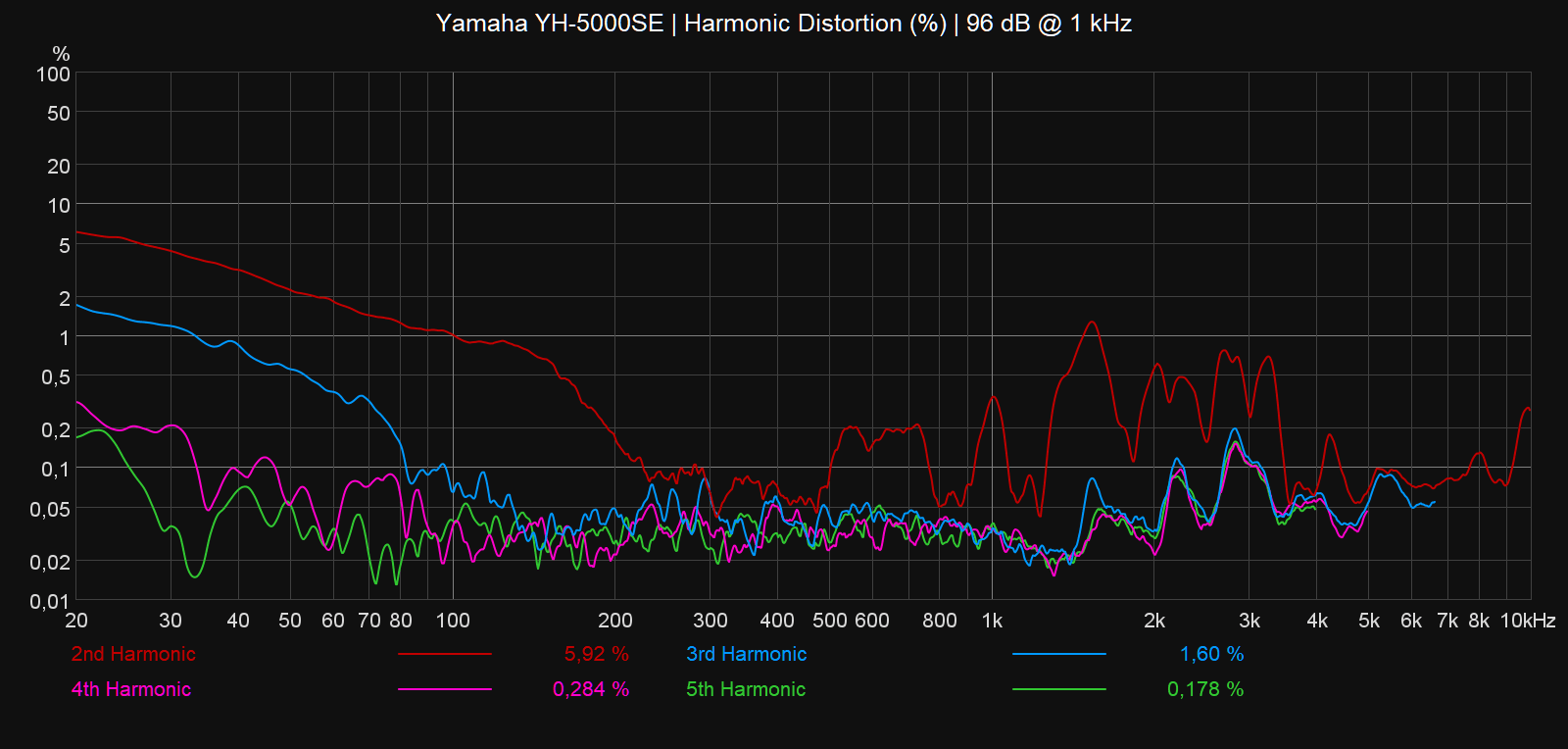Click the blue 3rd Harmonic legend line
The width and height of the screenshot is (1568, 749).
tap(1058, 654)
